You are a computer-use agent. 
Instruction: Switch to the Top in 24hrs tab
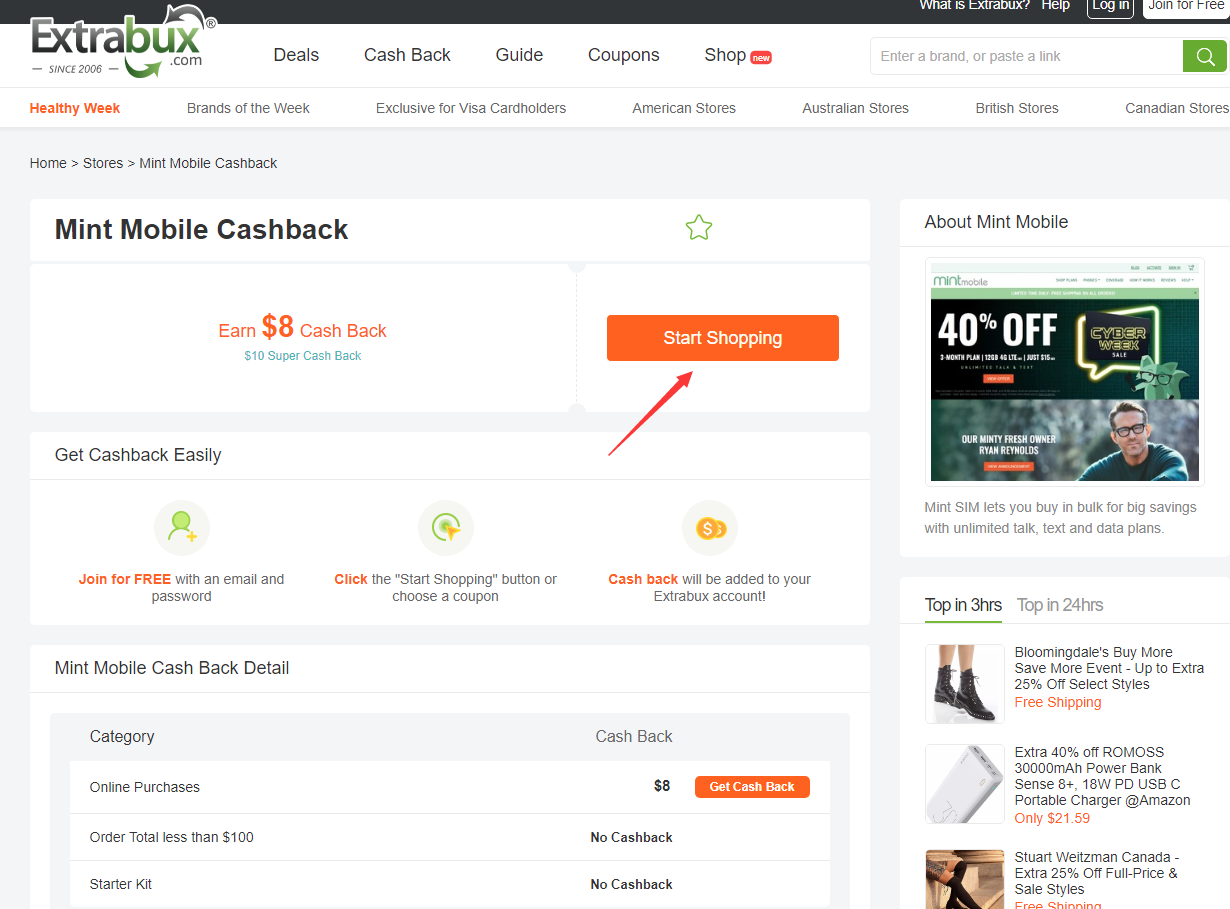tap(1060, 605)
